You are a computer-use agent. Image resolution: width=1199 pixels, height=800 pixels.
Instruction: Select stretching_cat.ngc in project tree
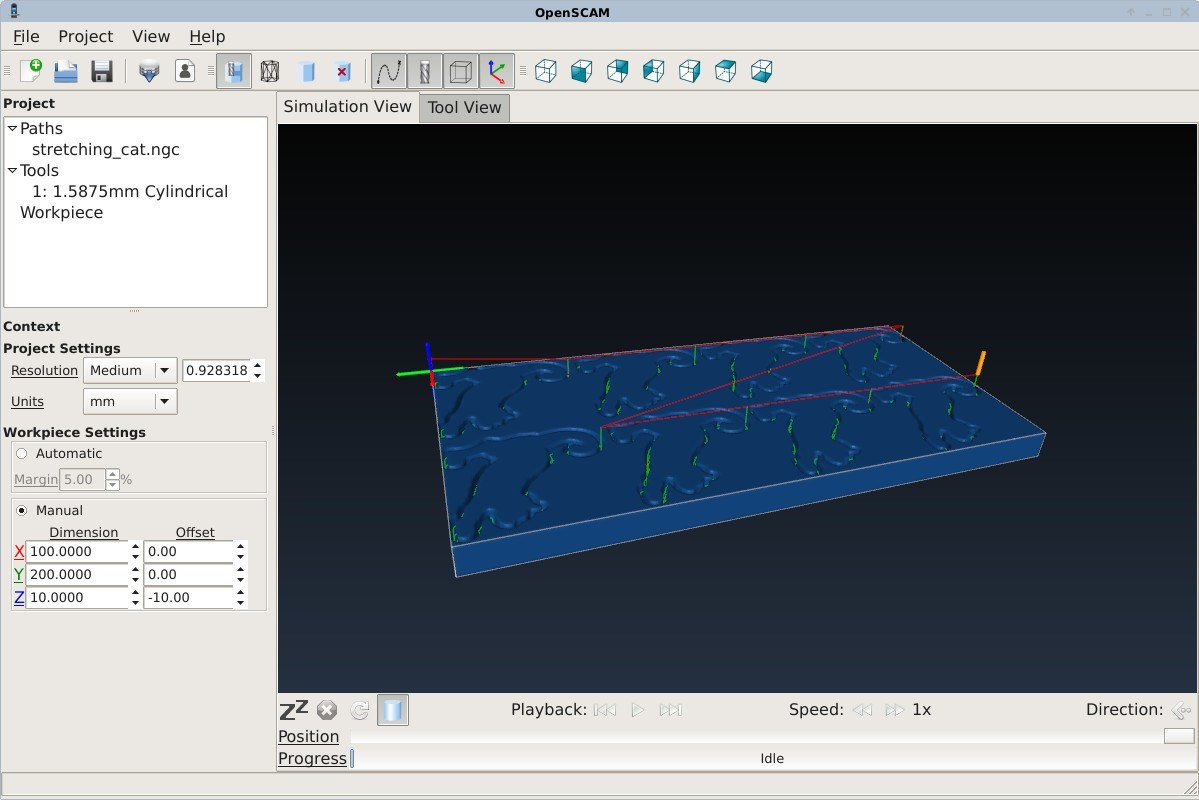pyautogui.click(x=105, y=150)
